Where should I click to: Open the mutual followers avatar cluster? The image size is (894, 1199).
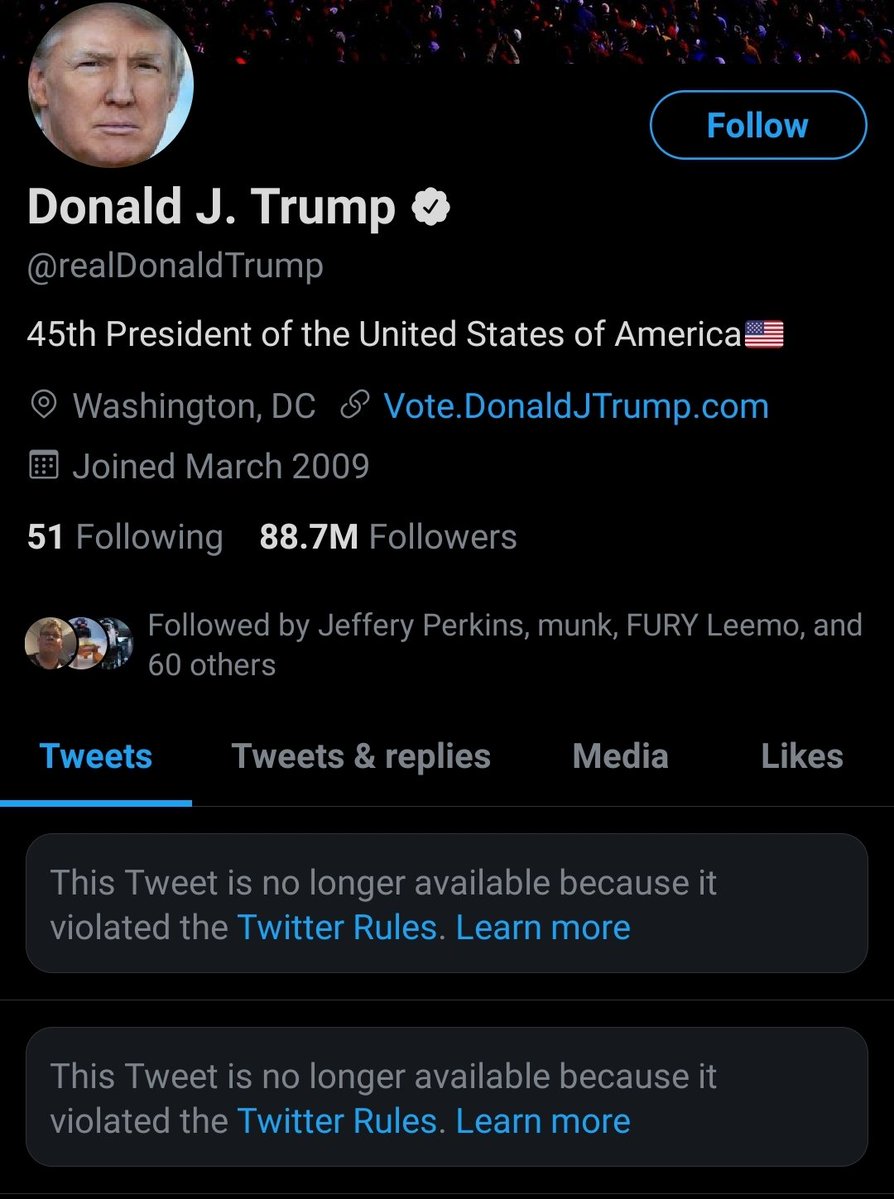(x=78, y=643)
